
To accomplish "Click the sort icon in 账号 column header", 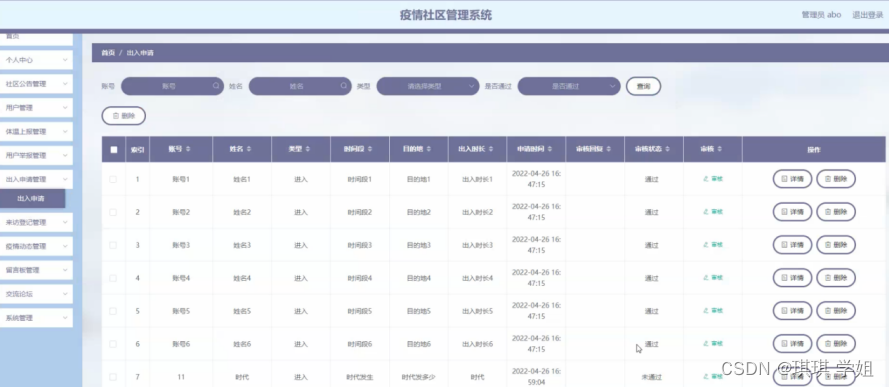I will (188, 149).
